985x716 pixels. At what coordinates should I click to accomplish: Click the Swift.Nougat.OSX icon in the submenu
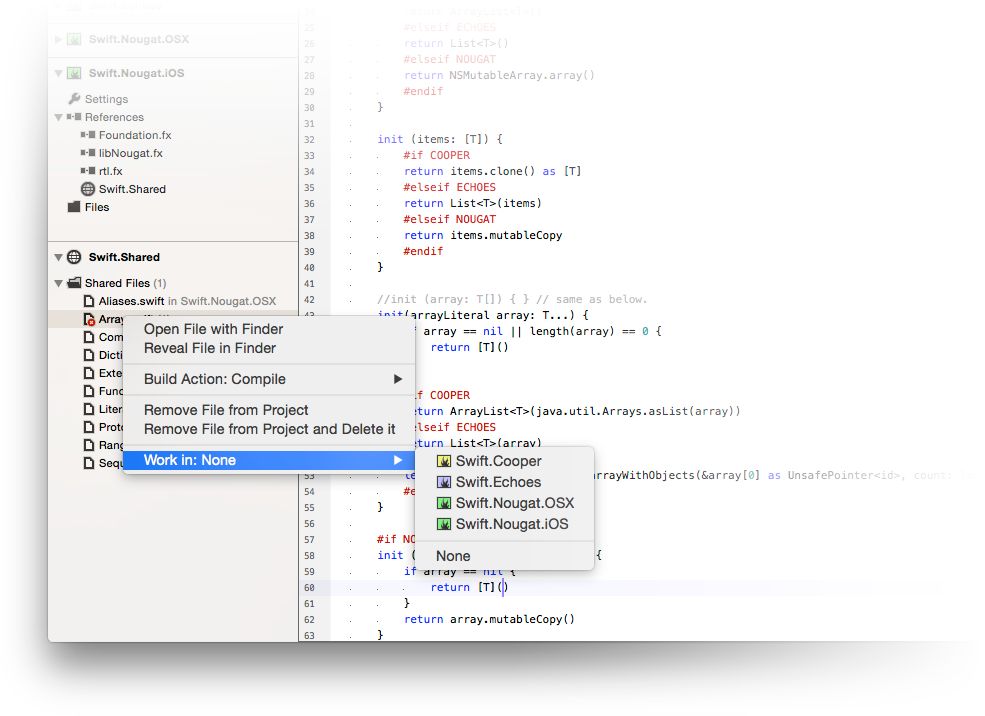point(444,503)
